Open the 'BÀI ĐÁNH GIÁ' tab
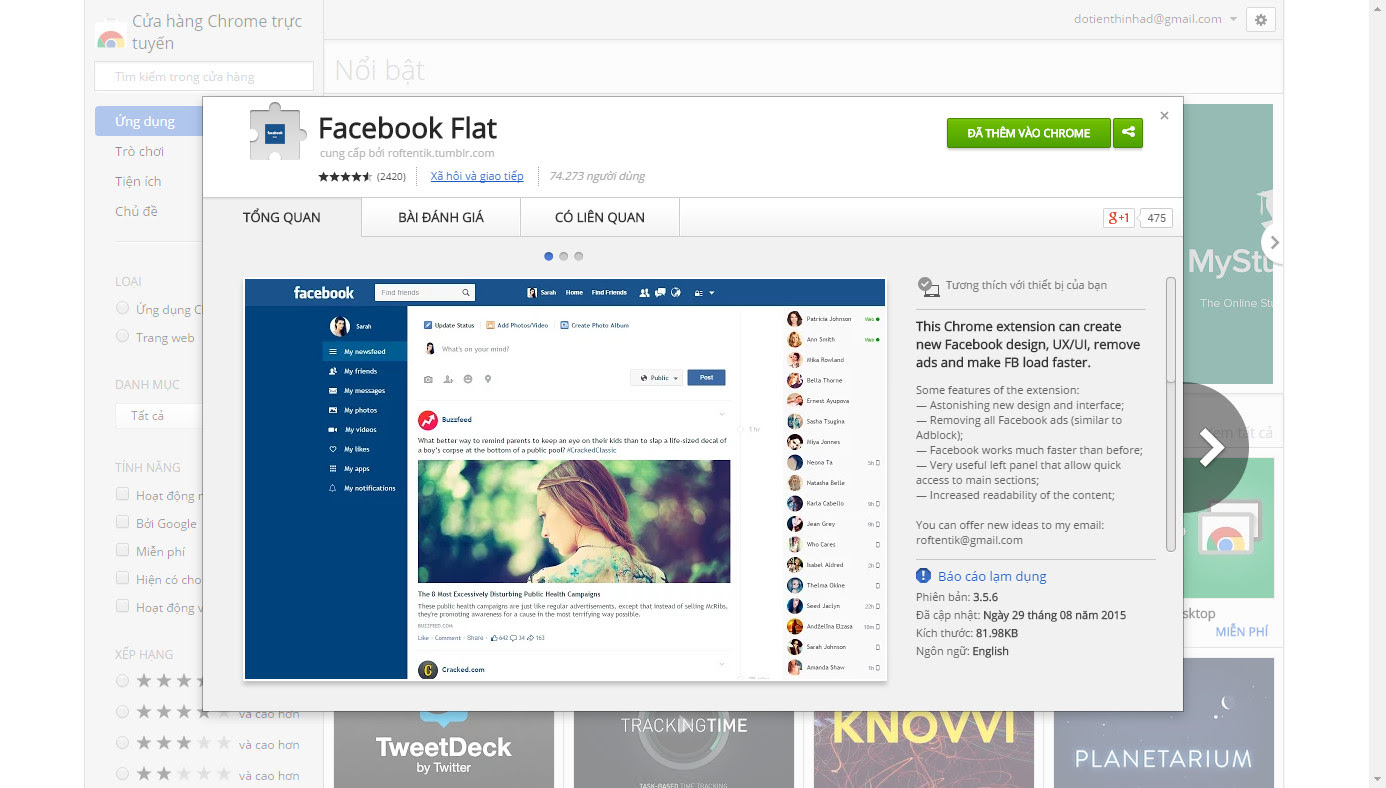 [x=441, y=217]
